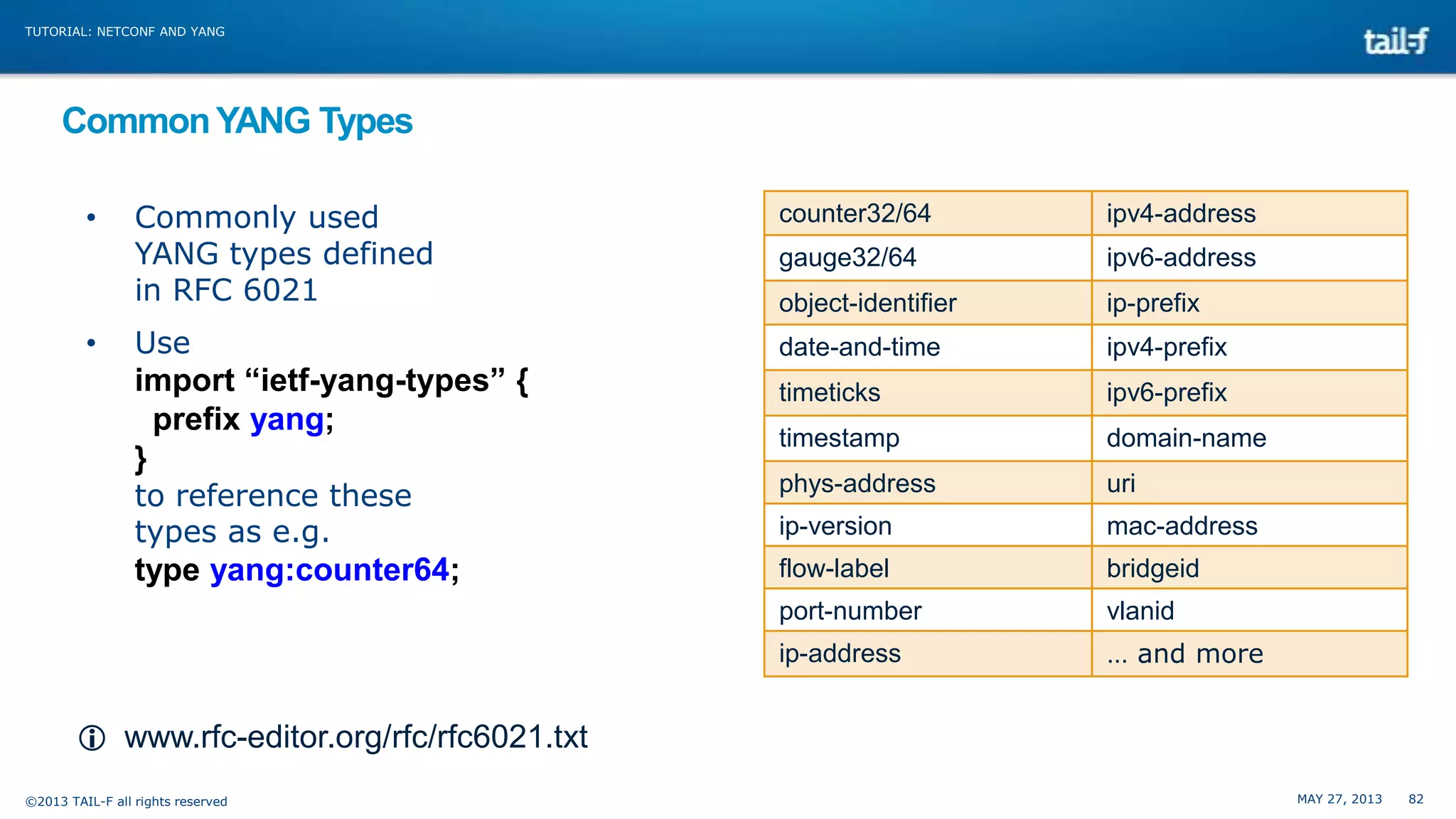The height and width of the screenshot is (819, 1456).
Task: Click the blue 'yang' prefix word
Action: pyautogui.click(x=287, y=420)
